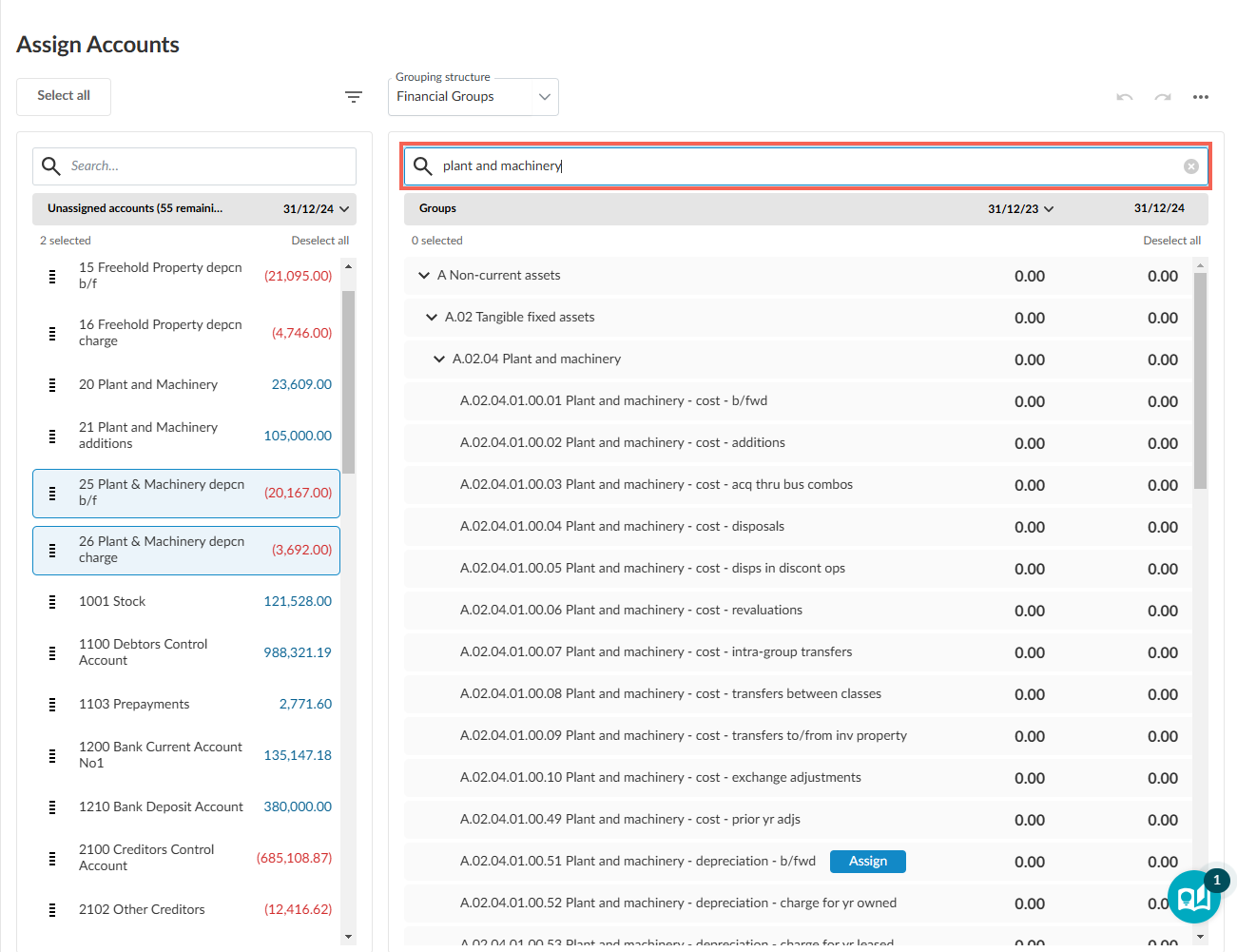Collapse A.02 Tangible fixed assets
This screenshot has width=1237, height=952.
click(432, 318)
